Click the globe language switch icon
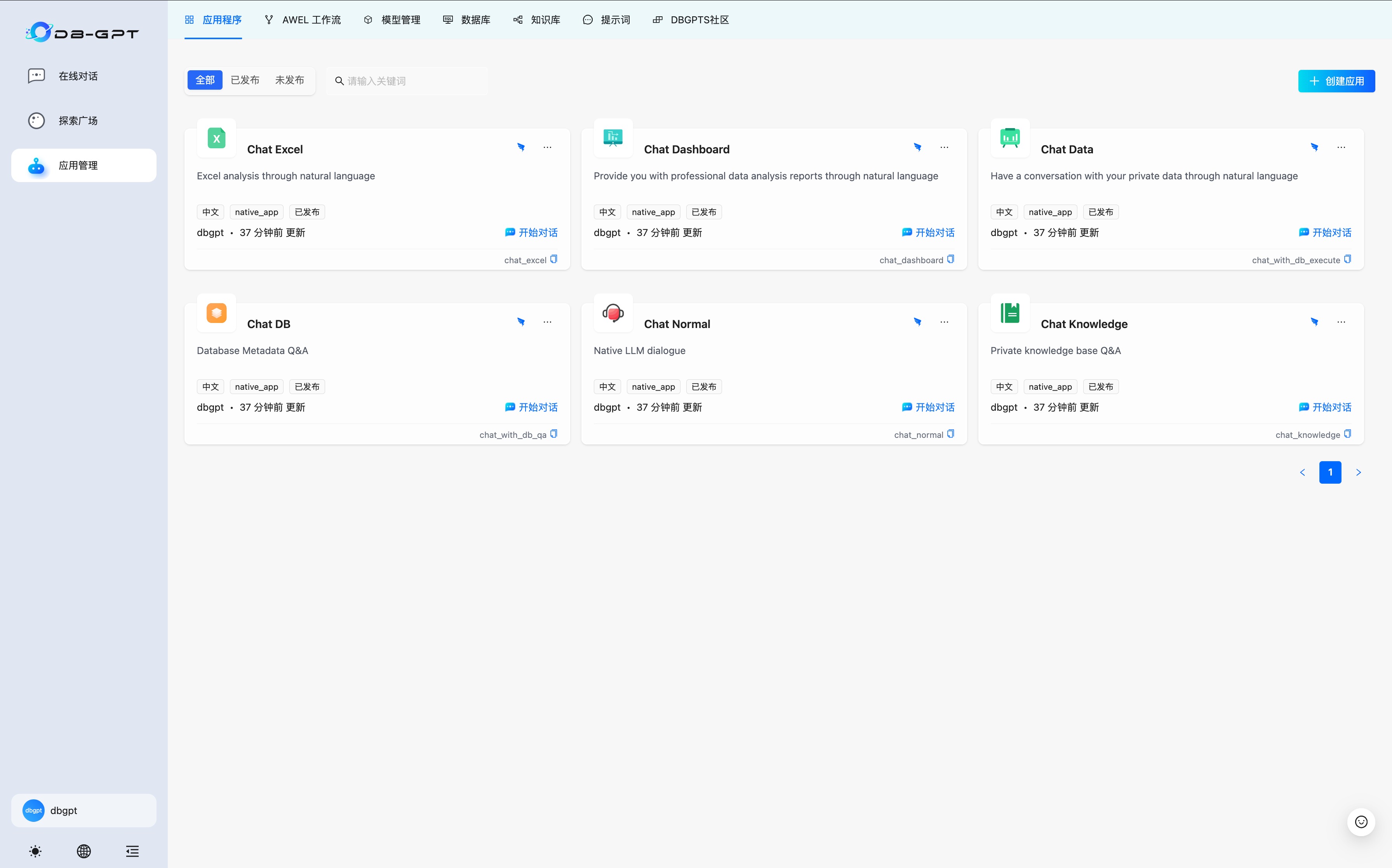Screen dimensions: 1392x868 [84, 851]
